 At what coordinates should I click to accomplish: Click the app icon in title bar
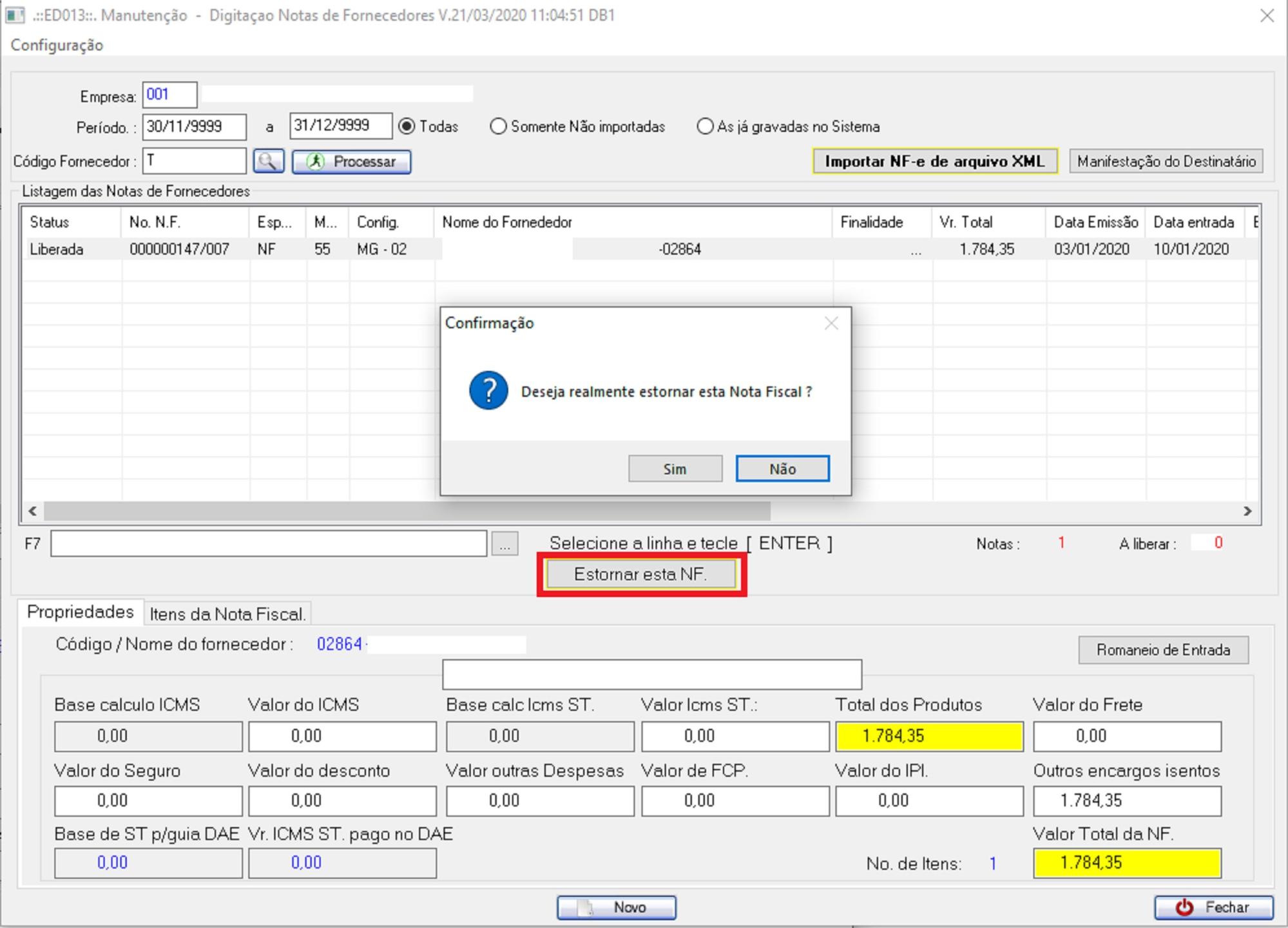coord(15,15)
